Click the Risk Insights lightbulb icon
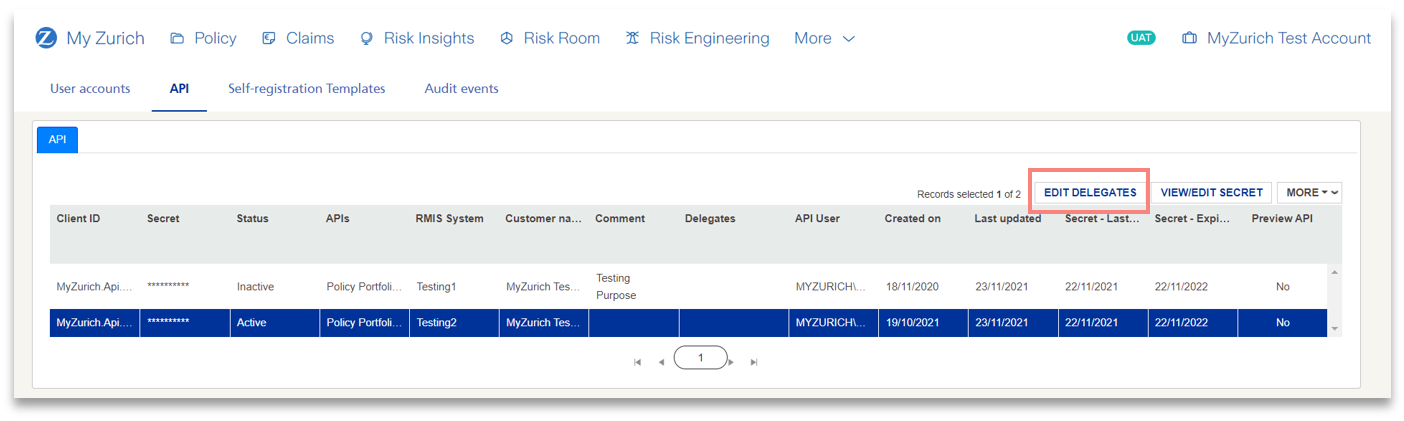 367,39
